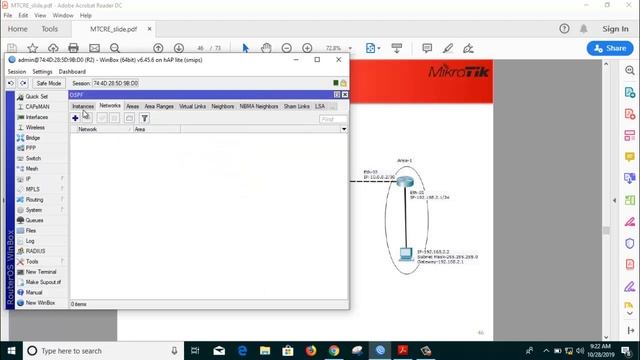Add a new OSPF network with plus icon

[x=75, y=118]
